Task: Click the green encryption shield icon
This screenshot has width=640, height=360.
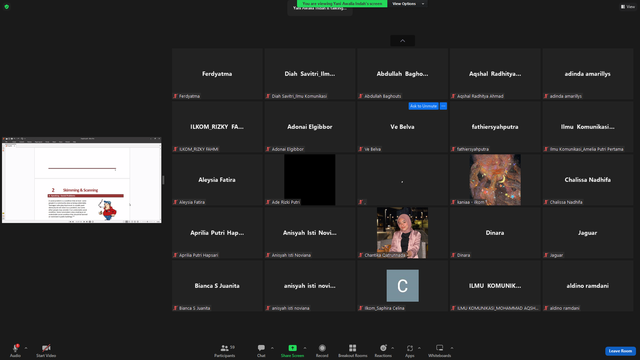Action: 7,7
